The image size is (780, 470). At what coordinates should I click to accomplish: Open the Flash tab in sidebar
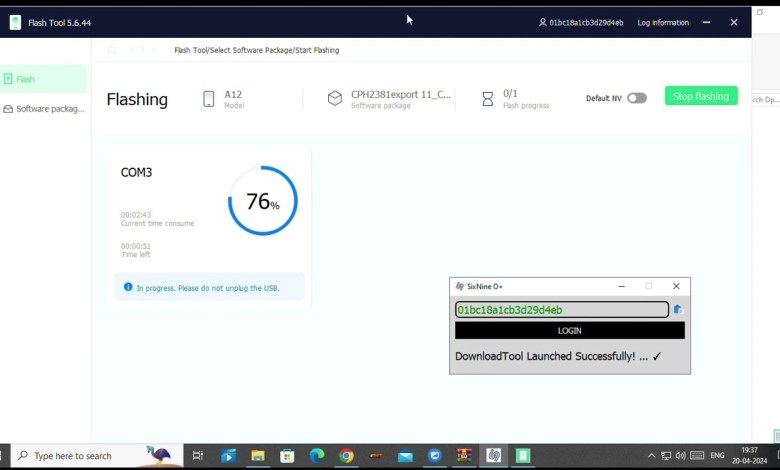pyautogui.click(x=43, y=79)
